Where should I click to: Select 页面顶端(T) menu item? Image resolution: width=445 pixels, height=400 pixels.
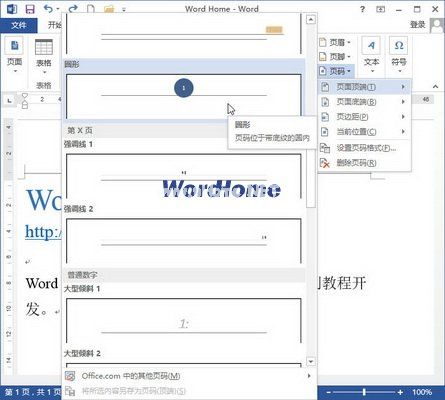[364, 87]
